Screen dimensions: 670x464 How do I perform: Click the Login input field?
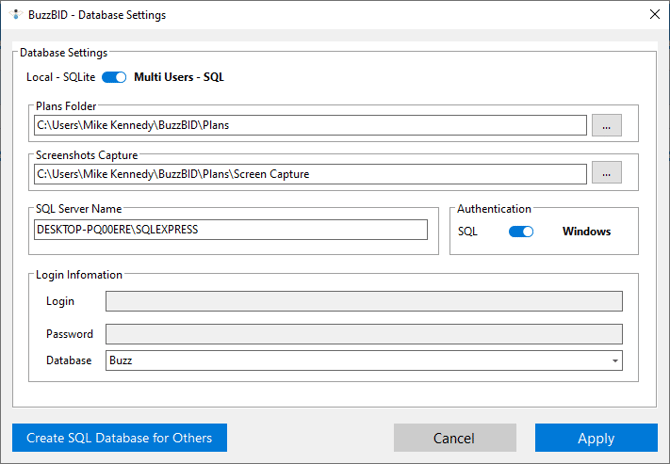tap(364, 301)
